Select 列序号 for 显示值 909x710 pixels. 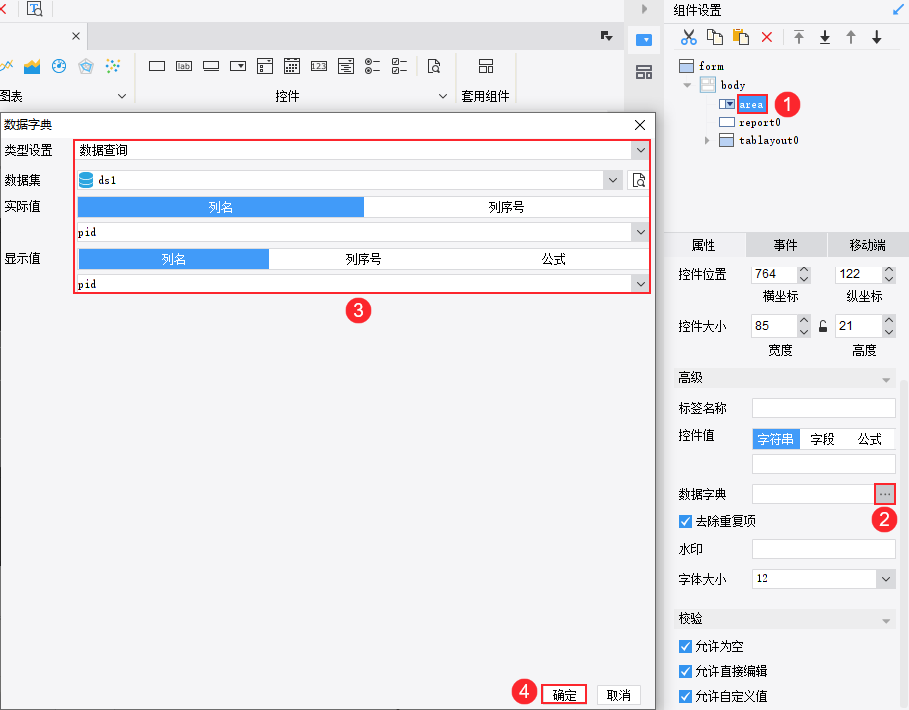pyautogui.click(x=363, y=259)
